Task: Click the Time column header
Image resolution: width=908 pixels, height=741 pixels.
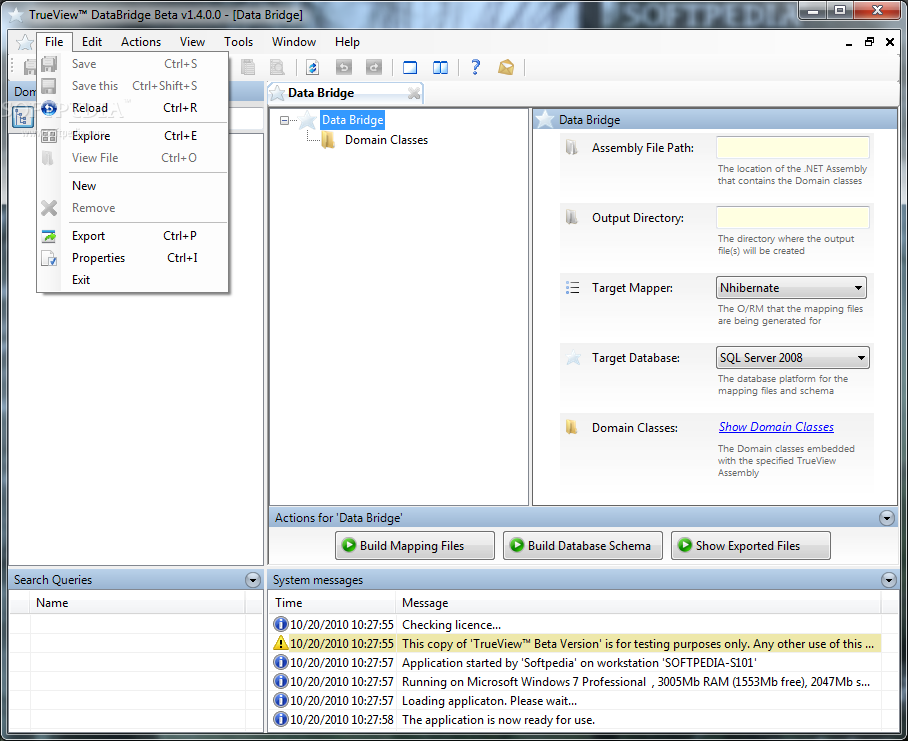Action: click(x=332, y=603)
